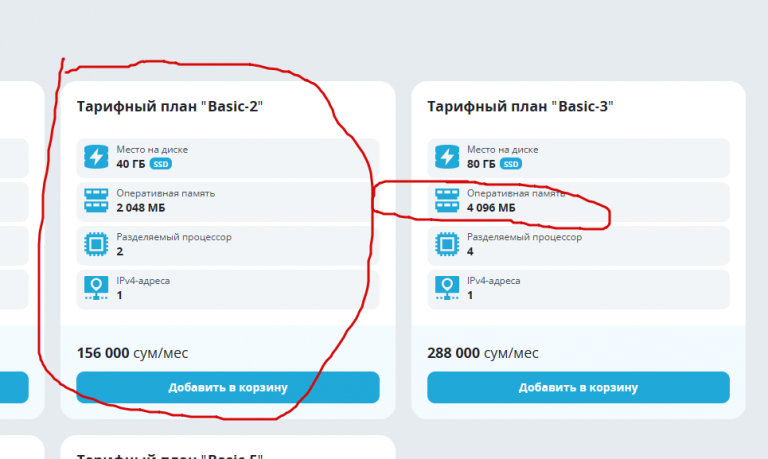Click processor count 4 in Basic-3

coord(470,252)
